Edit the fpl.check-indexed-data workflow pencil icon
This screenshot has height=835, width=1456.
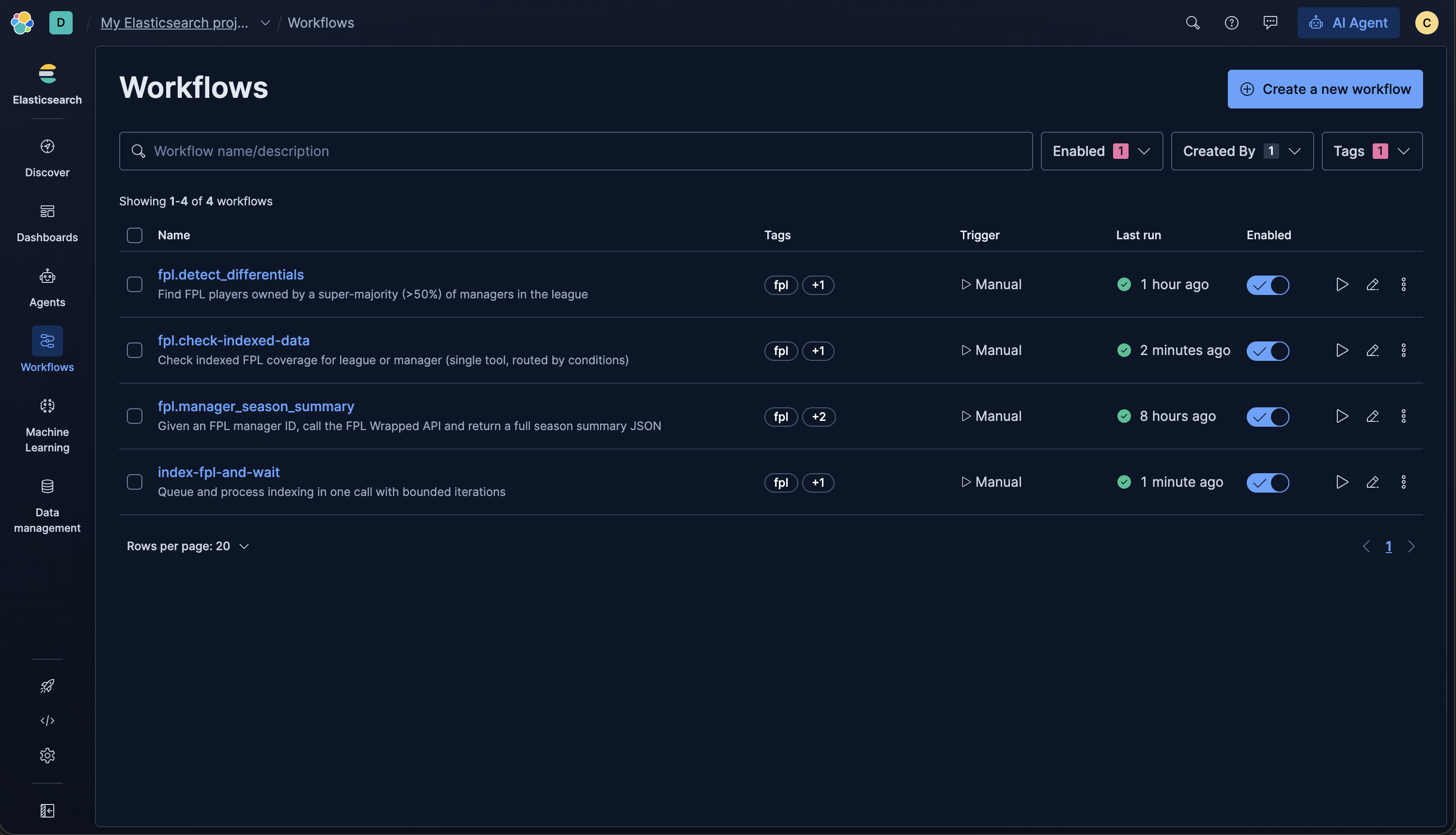click(x=1372, y=350)
